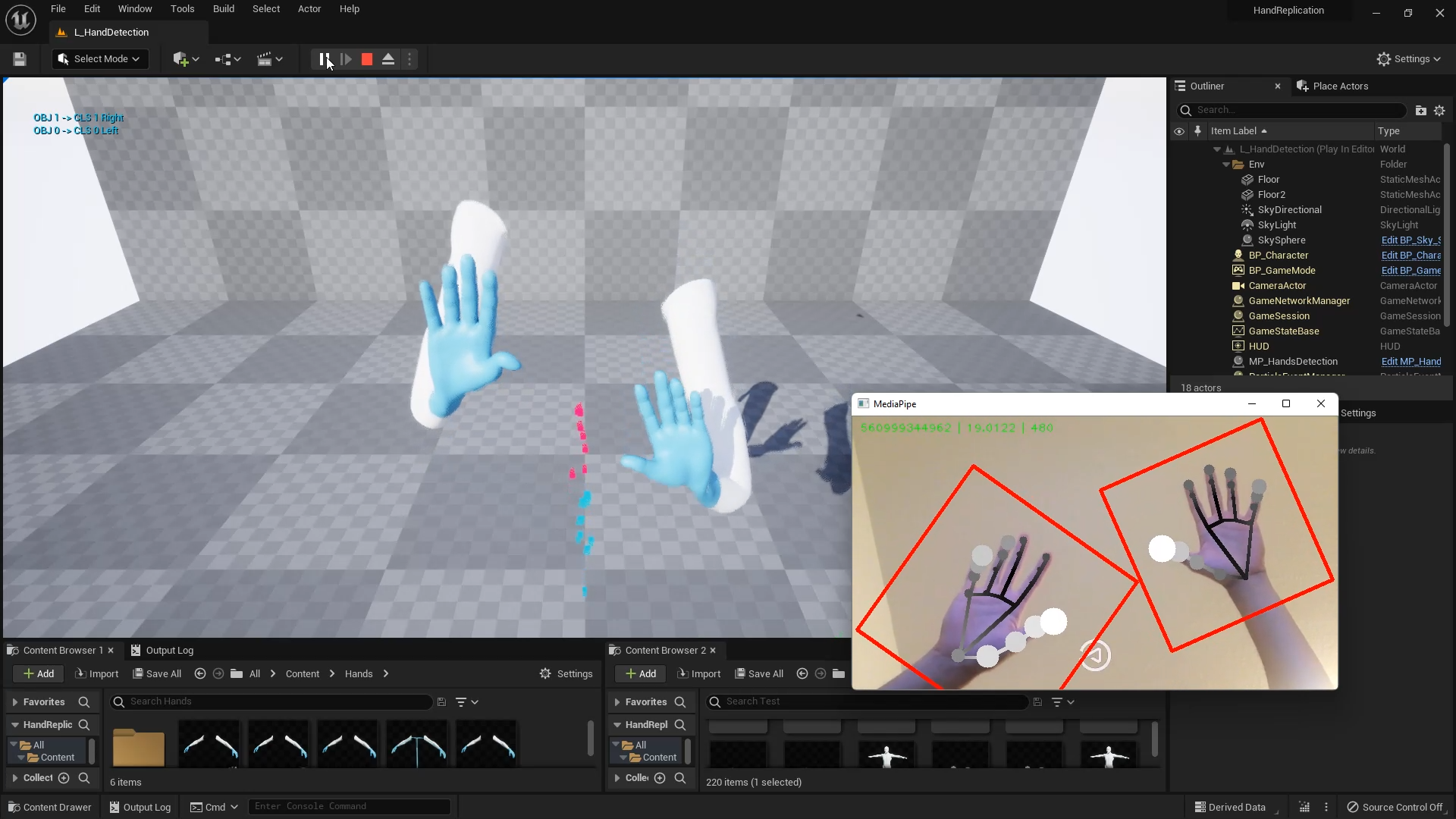Screen dimensions: 1456x819
Task: Collapse the Env folder in Outliner
Action: [1226, 165]
